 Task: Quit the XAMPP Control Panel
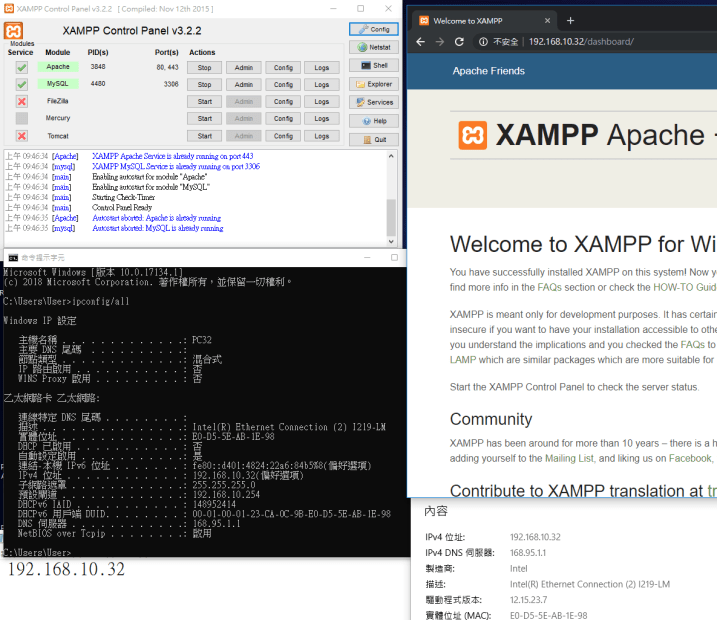point(373,139)
